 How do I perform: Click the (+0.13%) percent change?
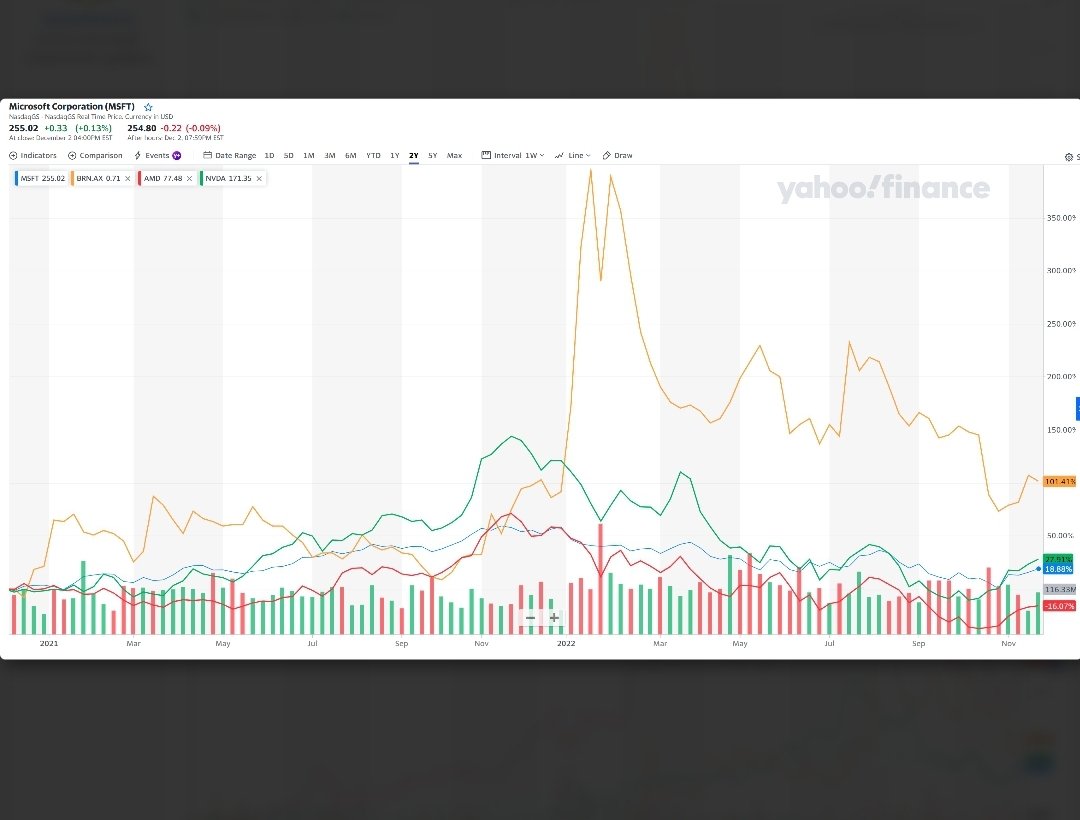click(93, 128)
